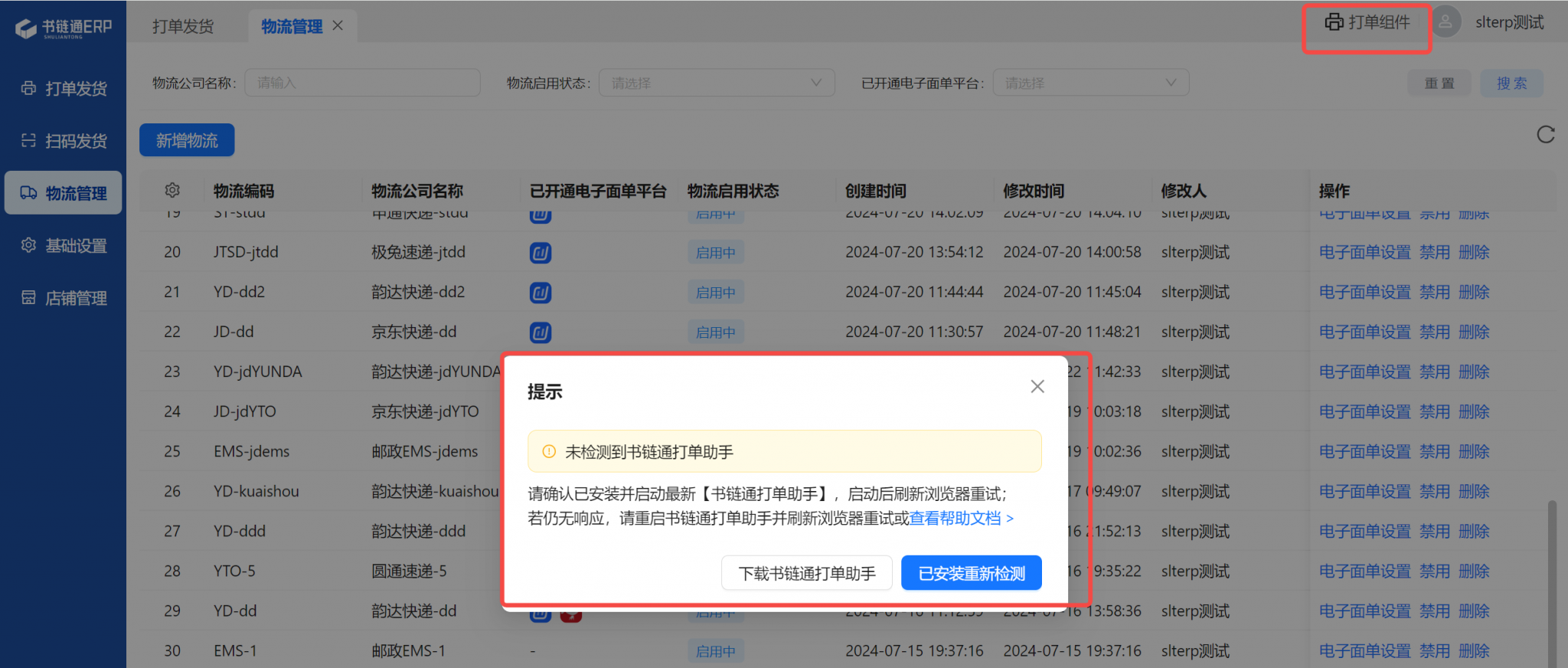Image resolution: width=1568 pixels, height=668 pixels.
Task: Click the 基础设置 gear sidebar icon
Action: pyautogui.click(x=28, y=245)
